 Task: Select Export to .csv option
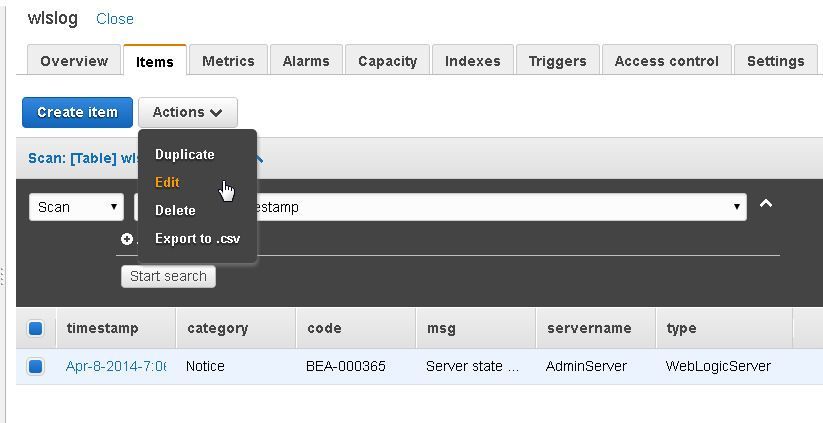197,239
